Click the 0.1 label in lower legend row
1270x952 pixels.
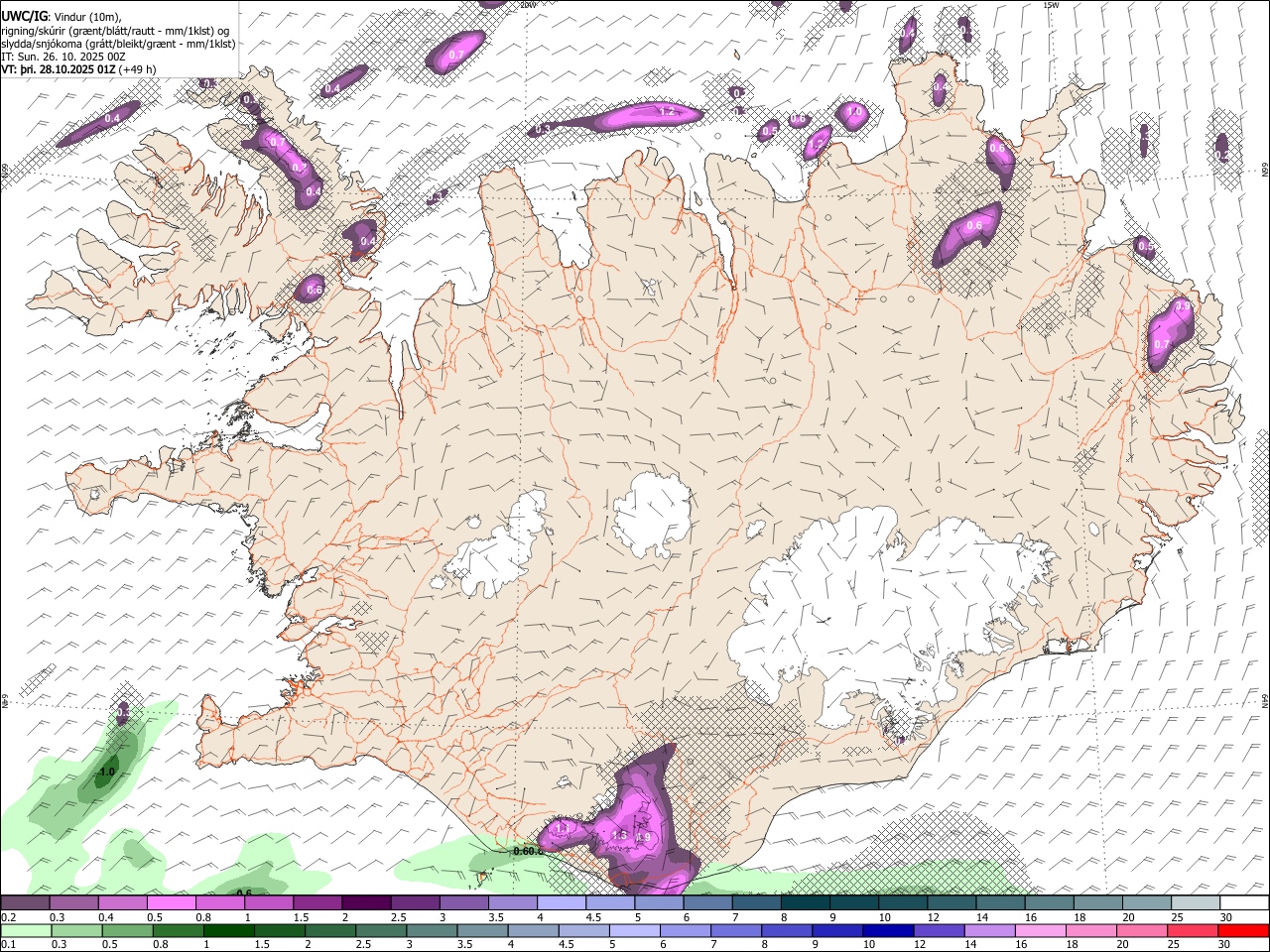[9, 944]
